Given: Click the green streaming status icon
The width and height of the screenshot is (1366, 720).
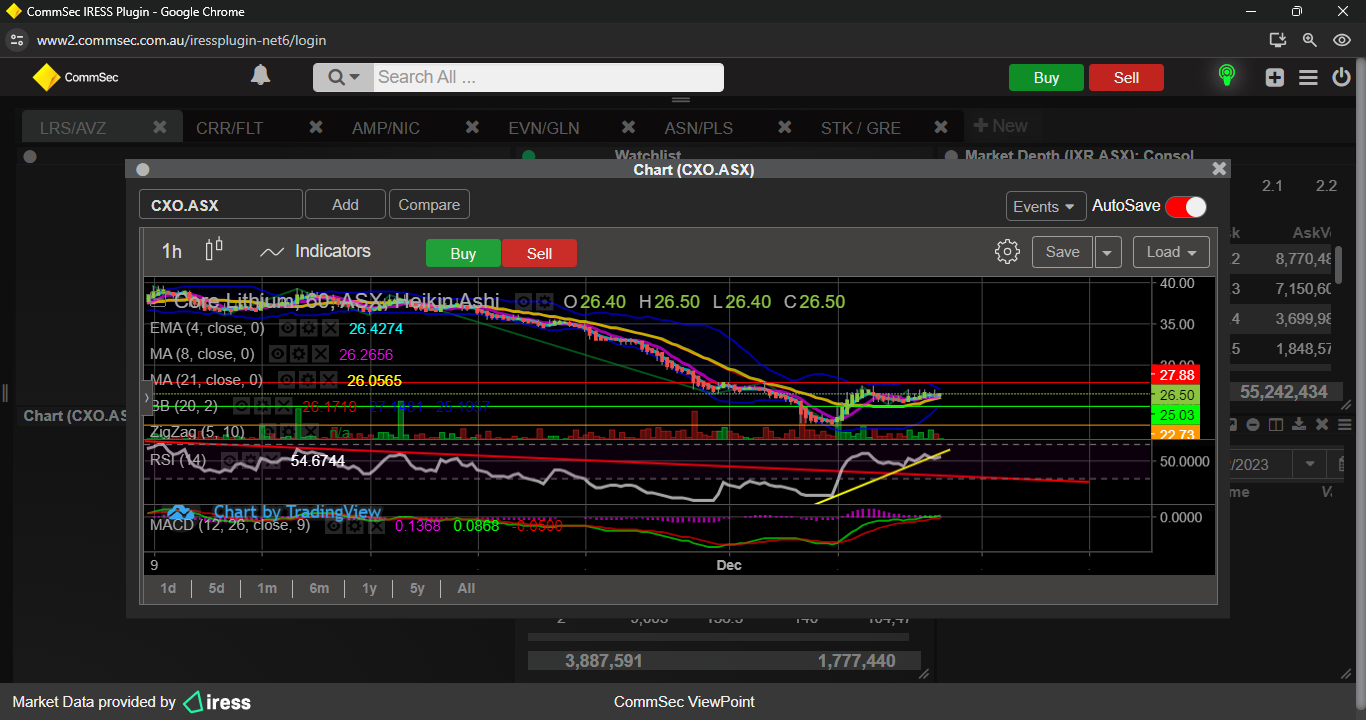Looking at the screenshot, I should pos(1226,77).
